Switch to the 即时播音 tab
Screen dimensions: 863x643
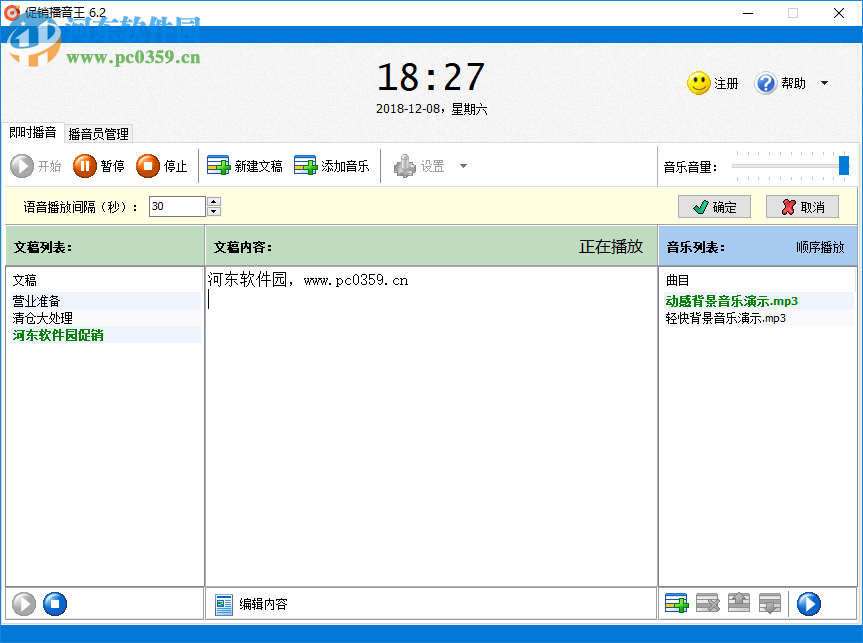[x=35, y=133]
